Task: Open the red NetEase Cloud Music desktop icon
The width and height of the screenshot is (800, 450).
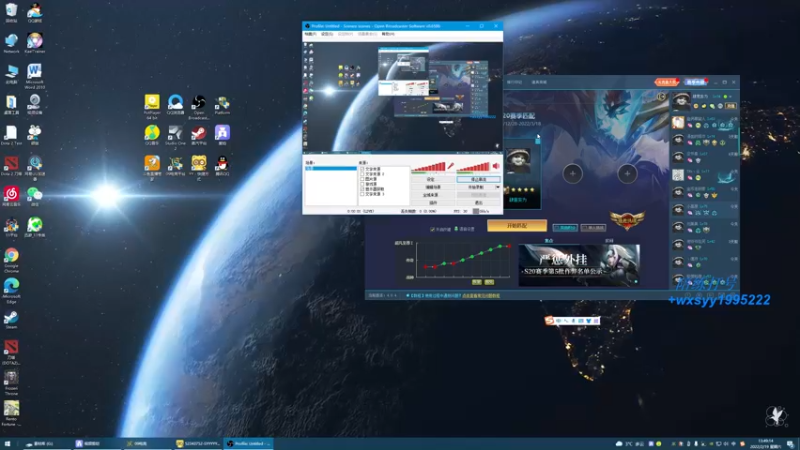Action: click(11, 196)
